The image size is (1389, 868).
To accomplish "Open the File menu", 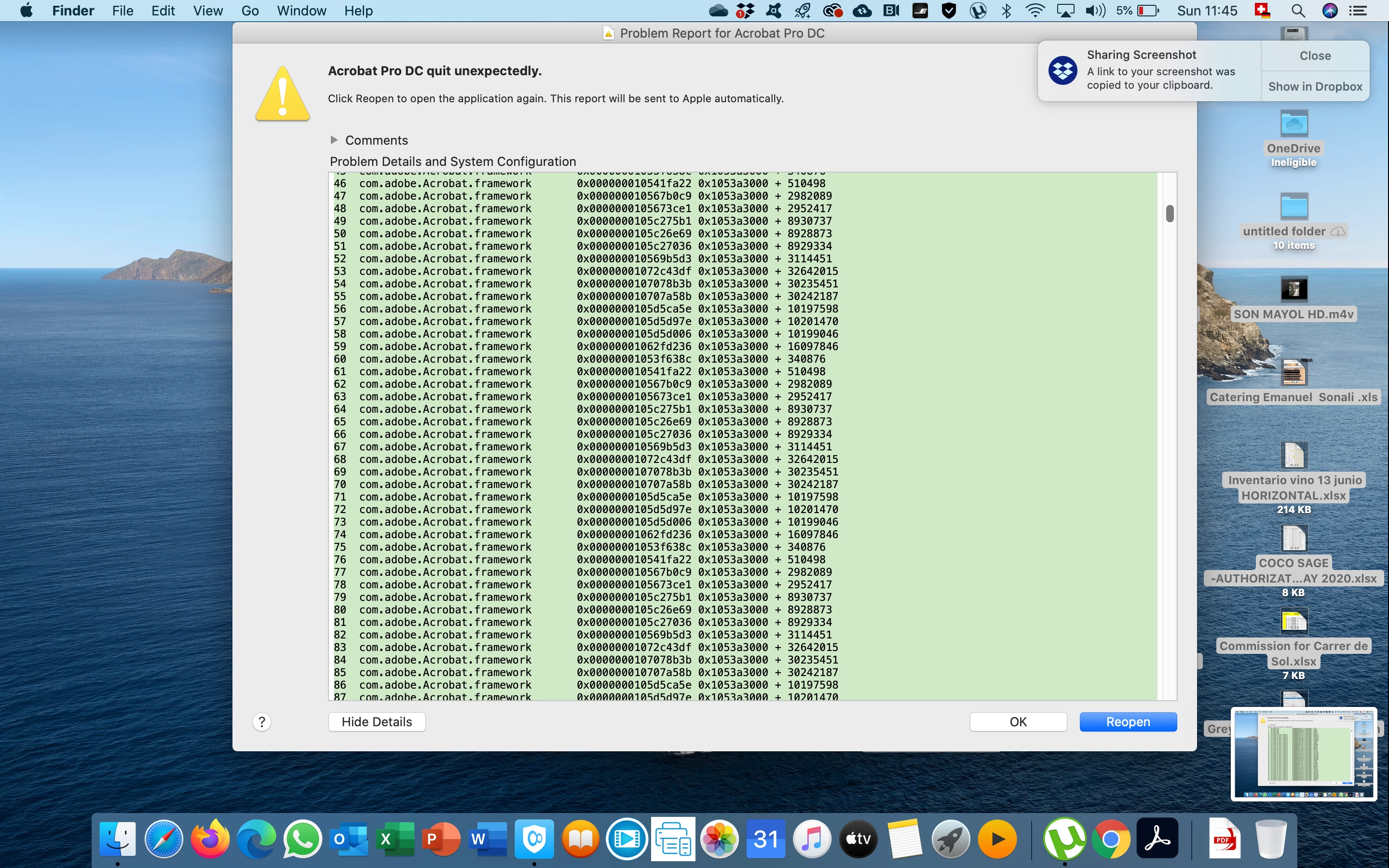I will point(122,10).
